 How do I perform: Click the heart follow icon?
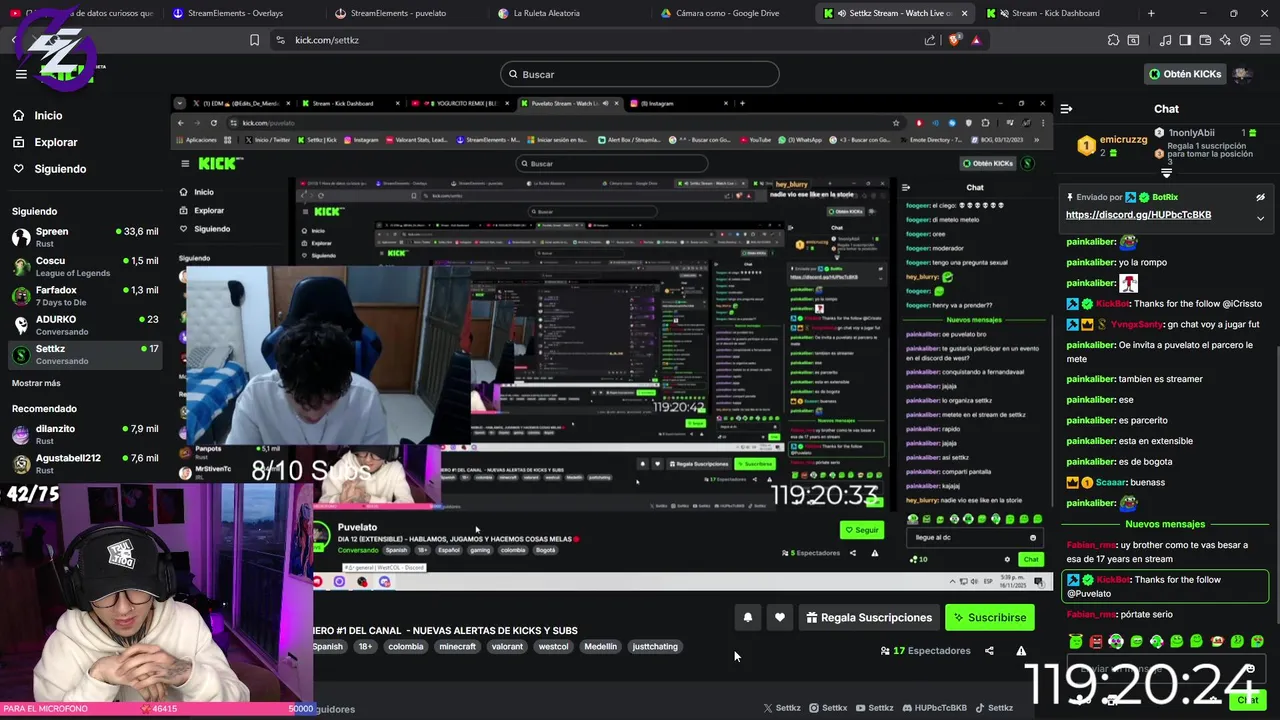(780, 618)
